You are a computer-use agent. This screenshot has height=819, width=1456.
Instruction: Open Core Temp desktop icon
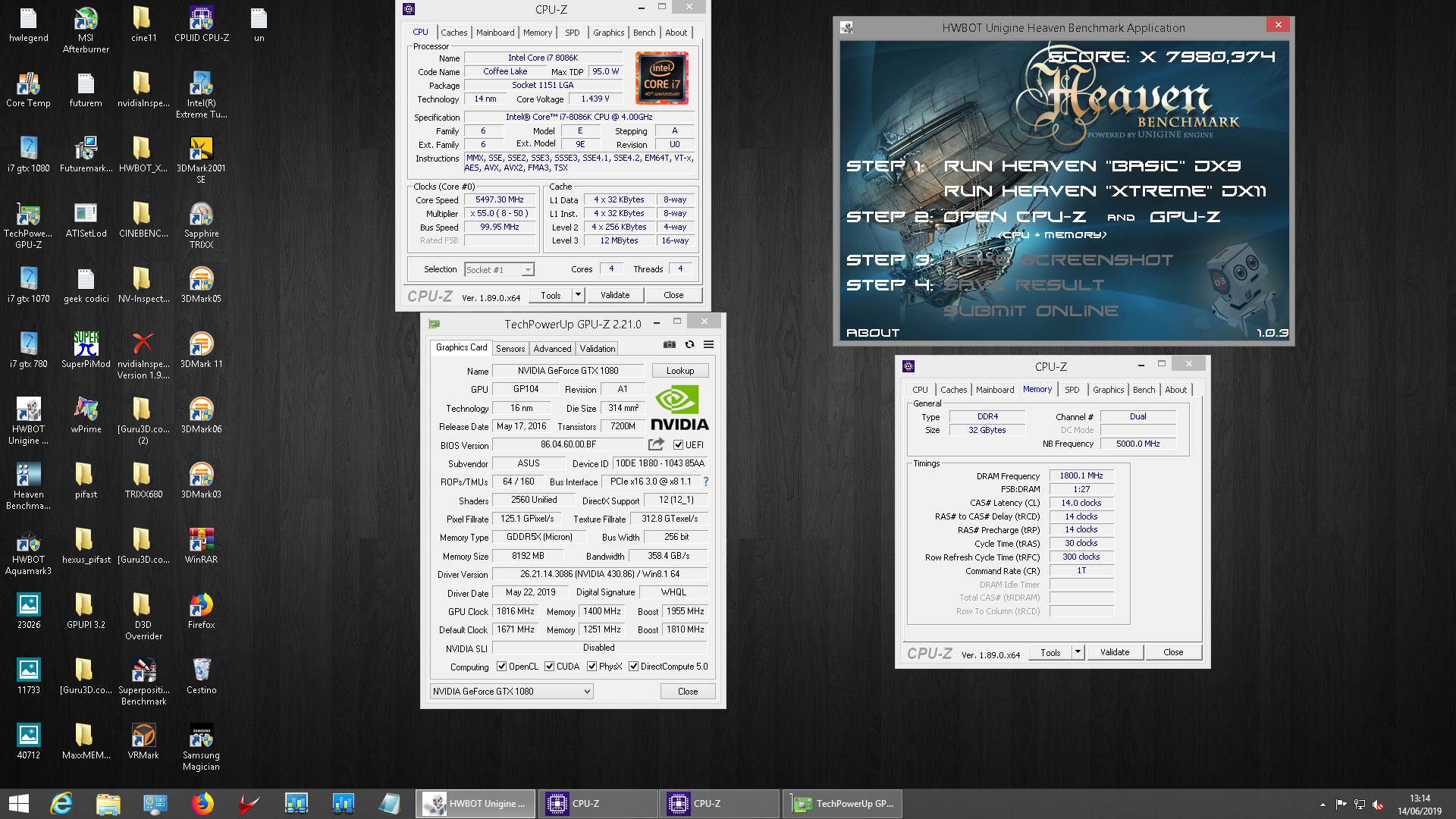[x=28, y=89]
